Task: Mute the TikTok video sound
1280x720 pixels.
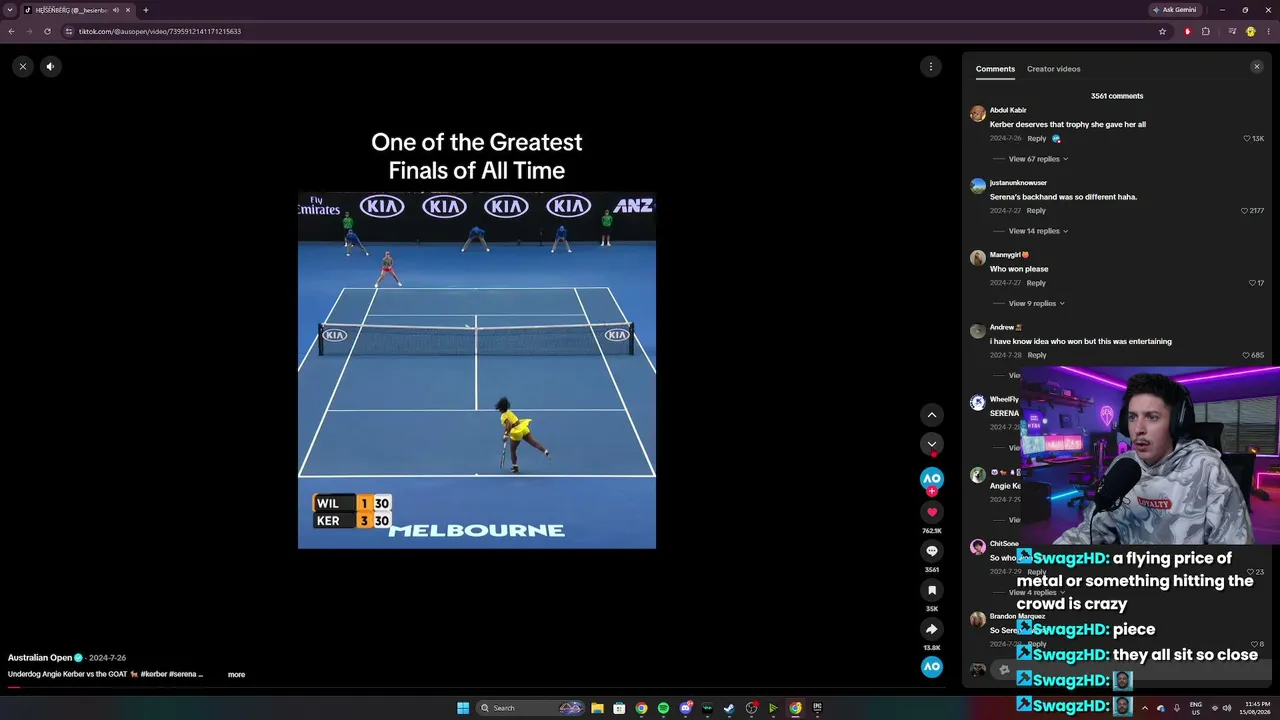Action: pos(50,67)
